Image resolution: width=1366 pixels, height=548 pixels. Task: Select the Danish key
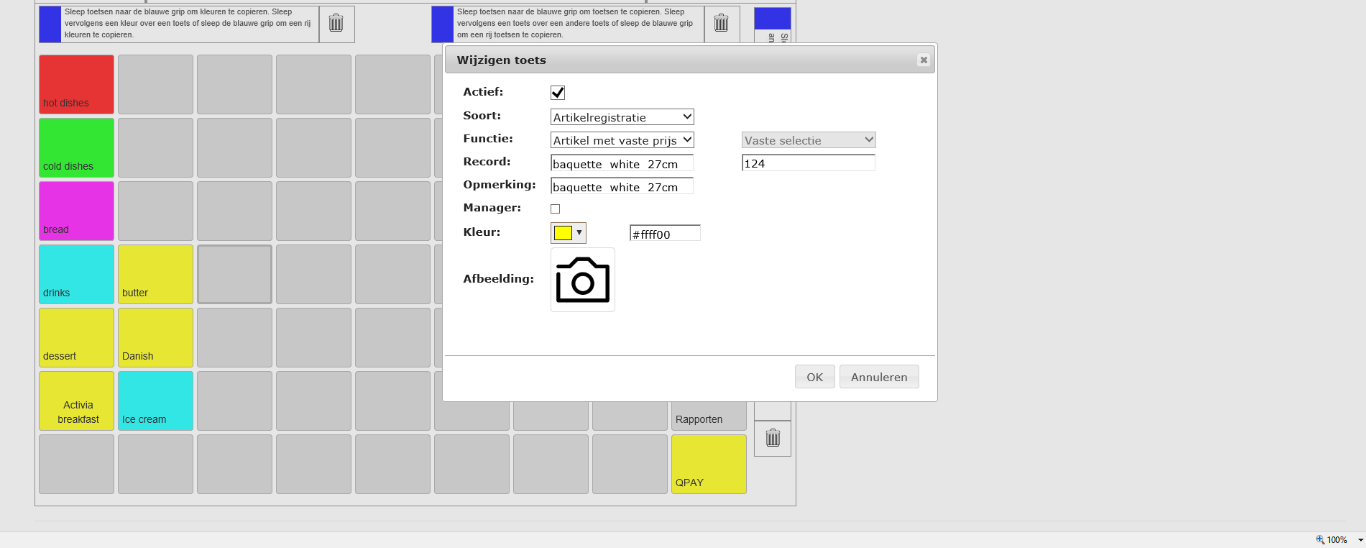click(x=155, y=337)
